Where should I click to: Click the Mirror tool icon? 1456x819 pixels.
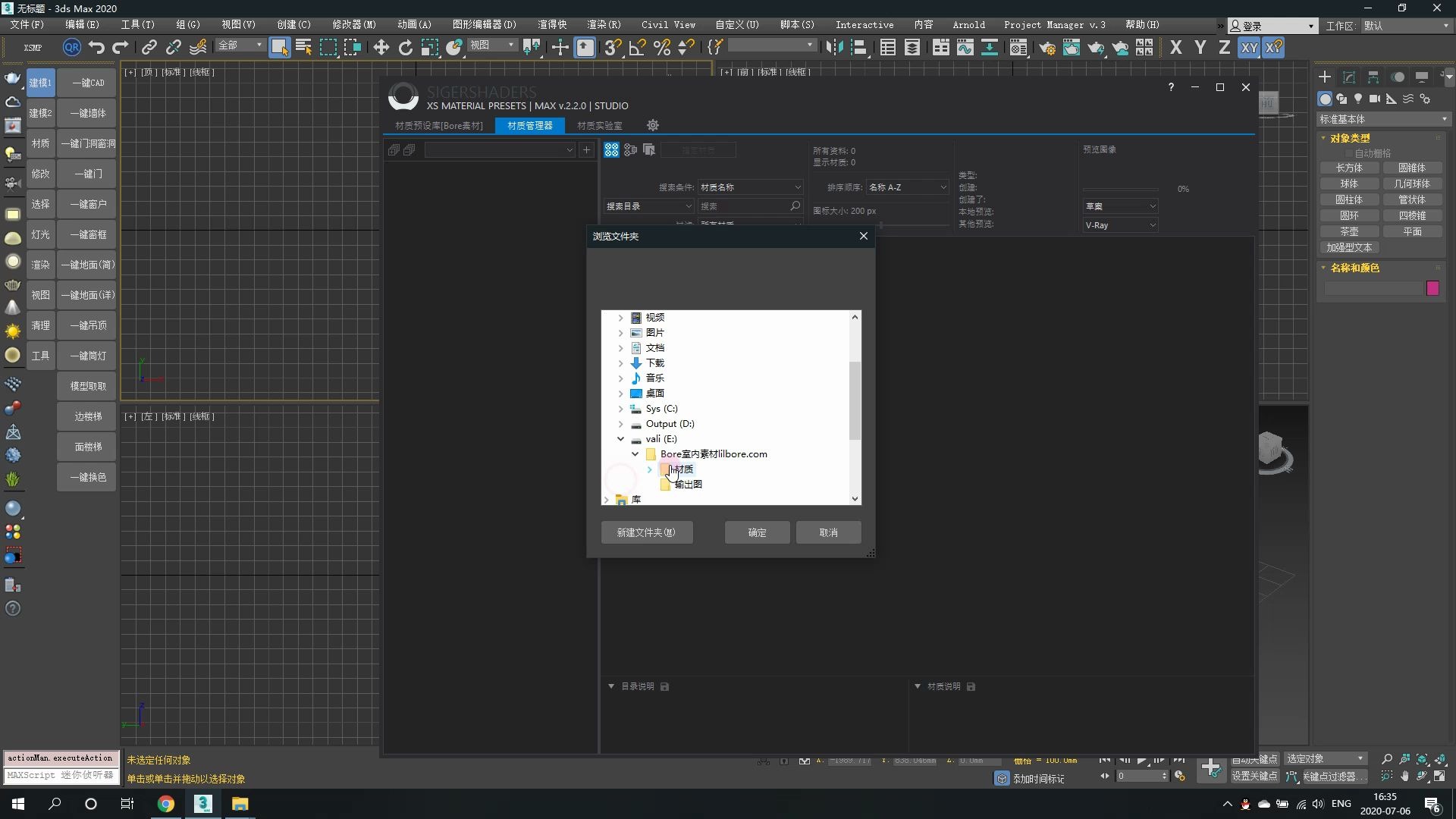point(834,48)
